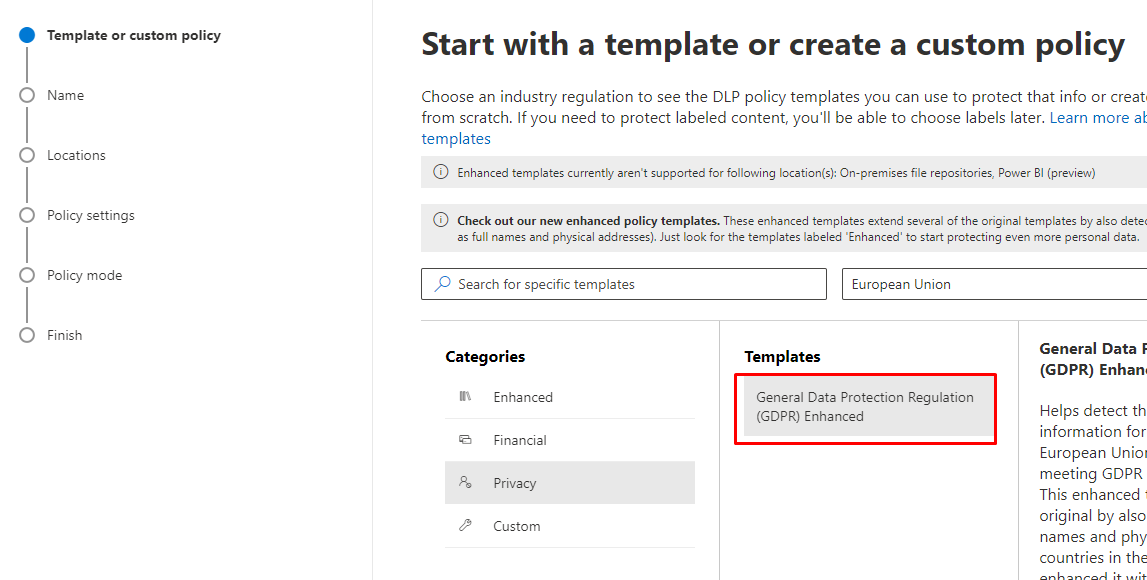1147x580 pixels.
Task: Select the Policy settings step circle
Action: pos(27,215)
